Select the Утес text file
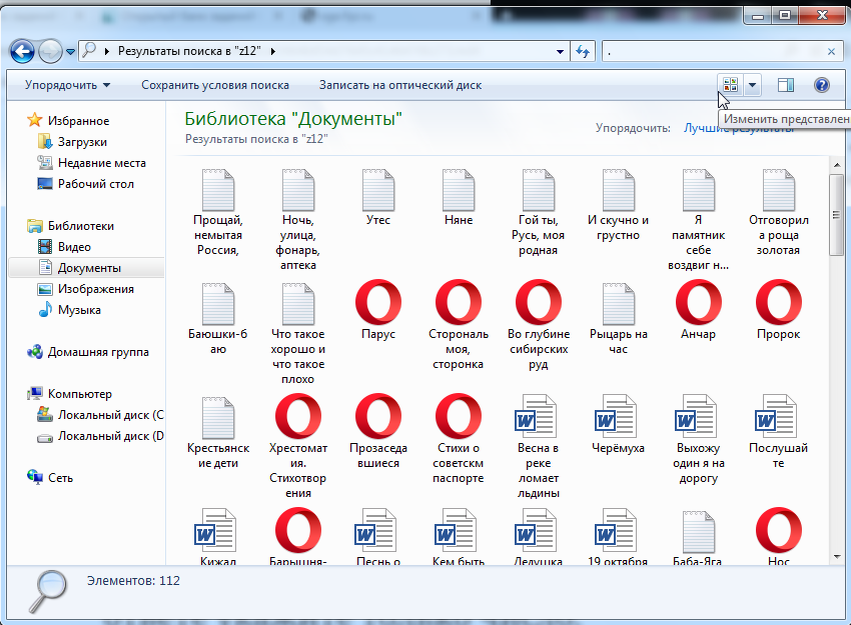This screenshot has width=851, height=625. pyautogui.click(x=378, y=197)
